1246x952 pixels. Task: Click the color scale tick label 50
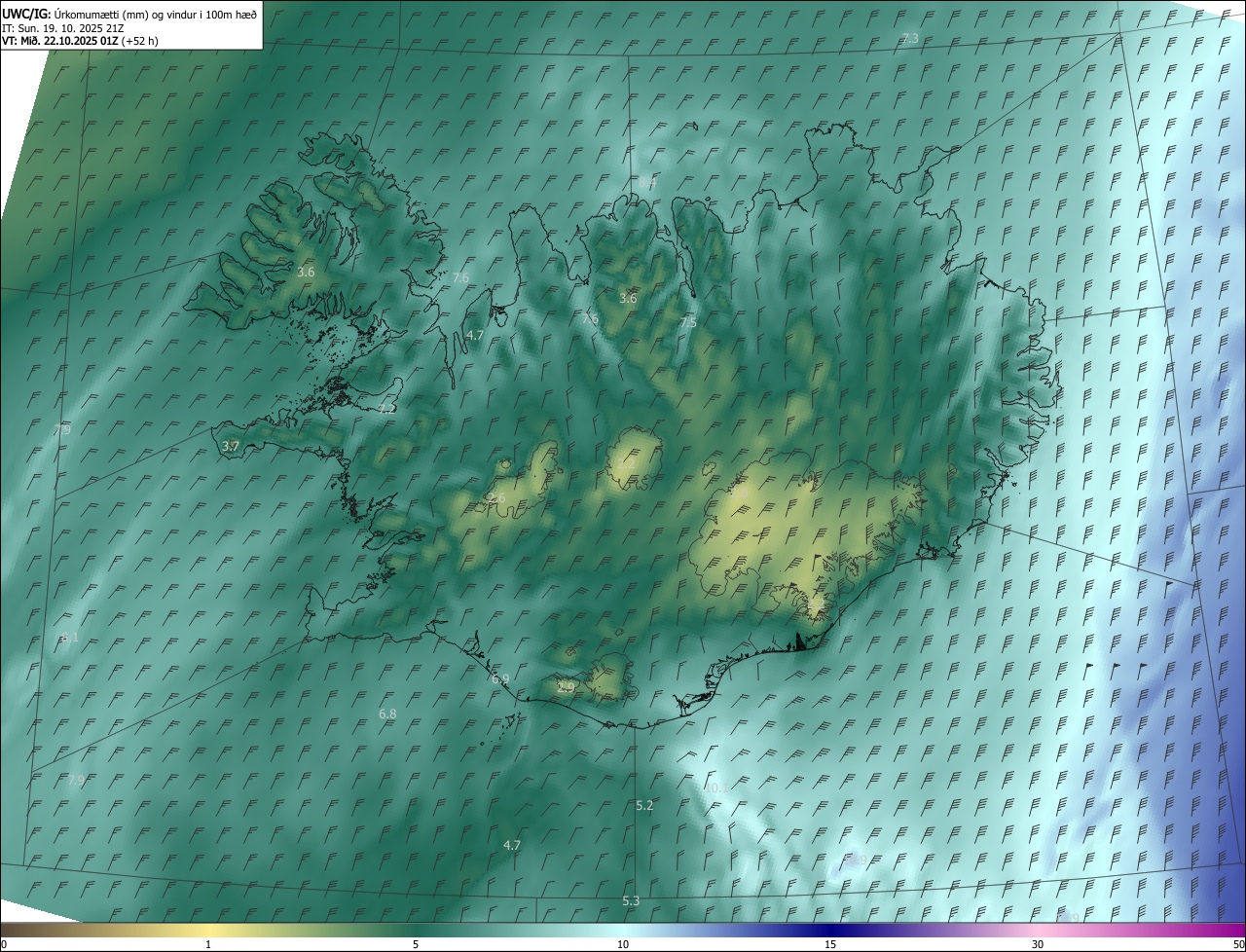pos(1238,944)
